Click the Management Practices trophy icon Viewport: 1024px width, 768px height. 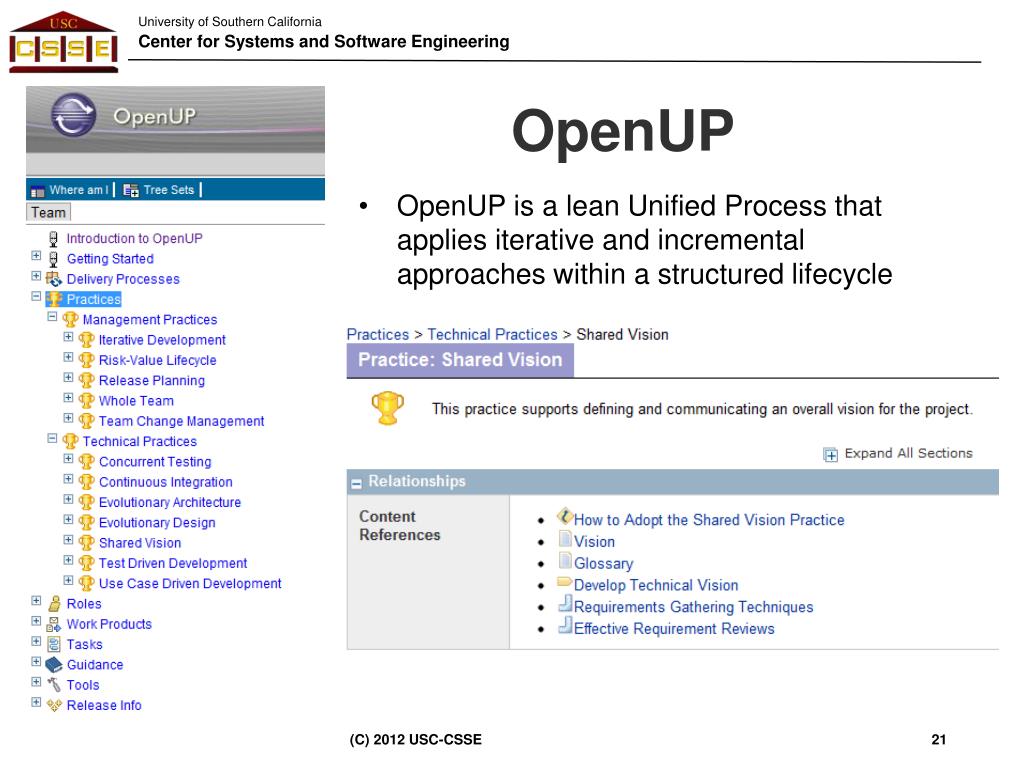(x=70, y=320)
